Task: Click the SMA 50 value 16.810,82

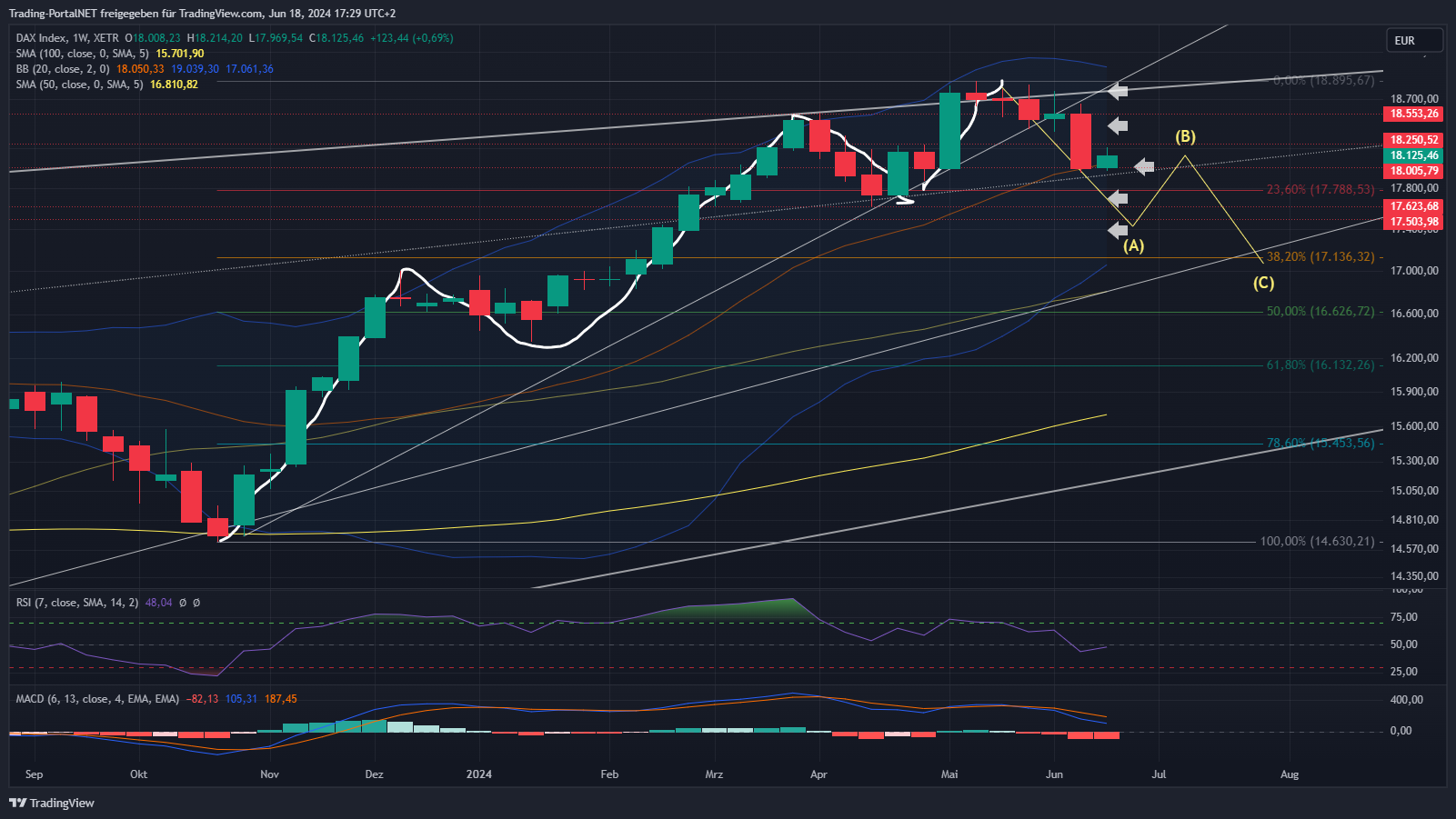Action: 174,85
